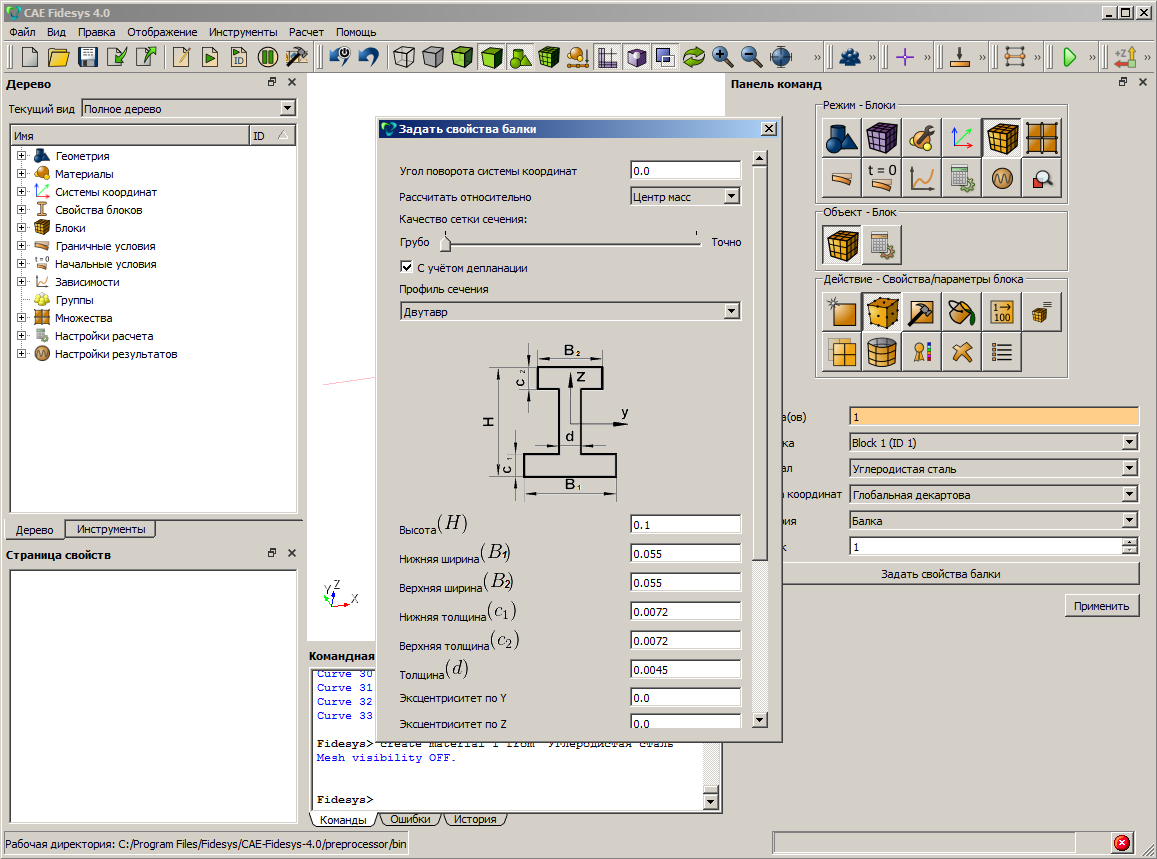Click the Применить button
This screenshot has width=1157, height=859.
click(1102, 606)
